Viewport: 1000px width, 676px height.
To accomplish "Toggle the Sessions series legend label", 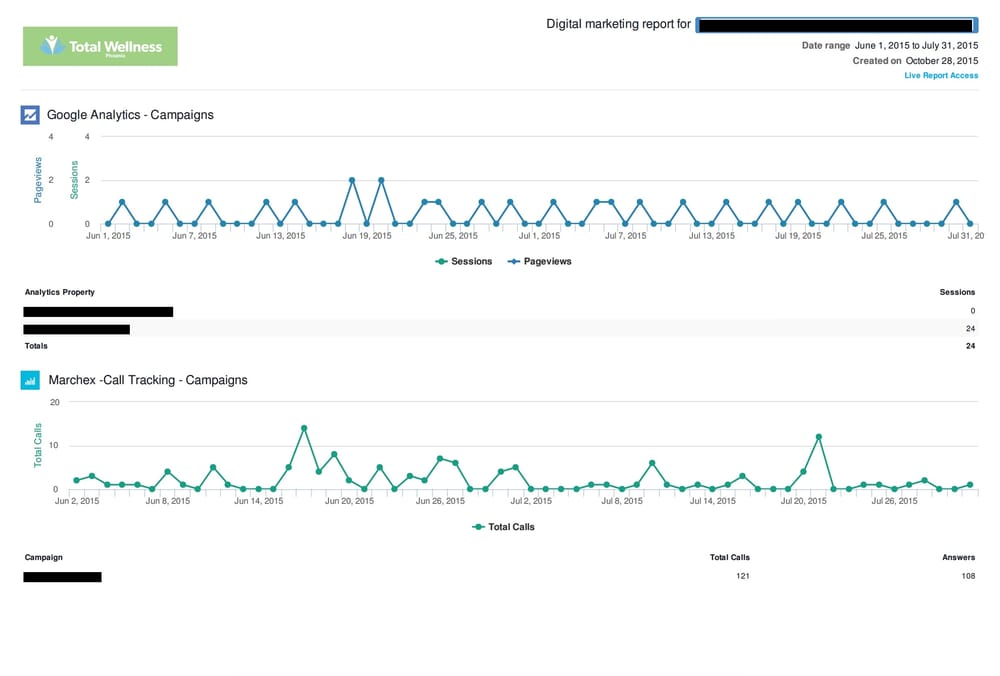I will [472, 262].
